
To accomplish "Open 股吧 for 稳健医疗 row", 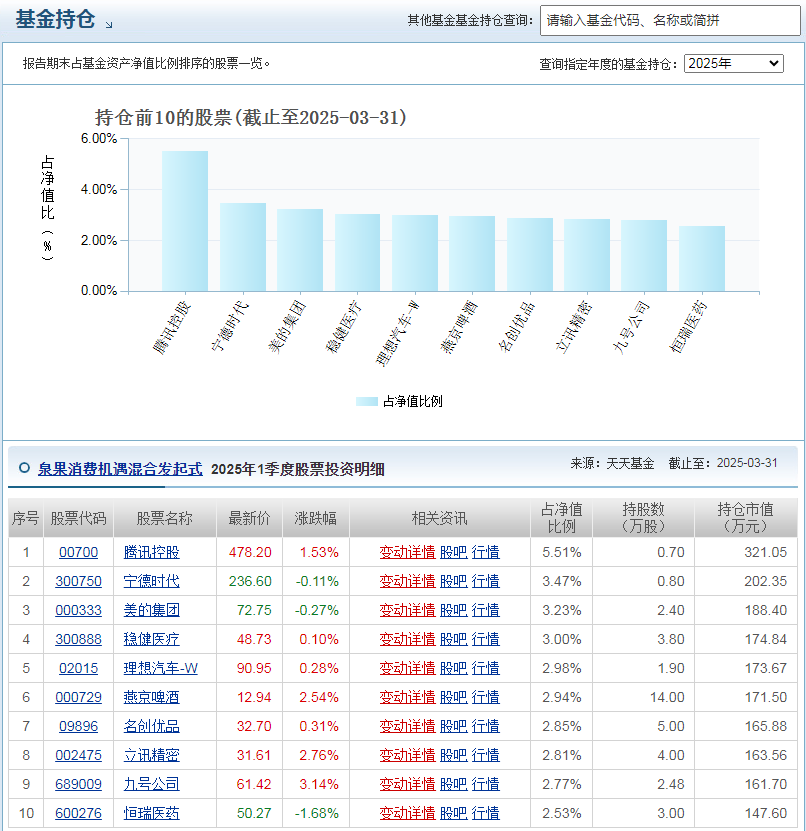I will (454, 639).
